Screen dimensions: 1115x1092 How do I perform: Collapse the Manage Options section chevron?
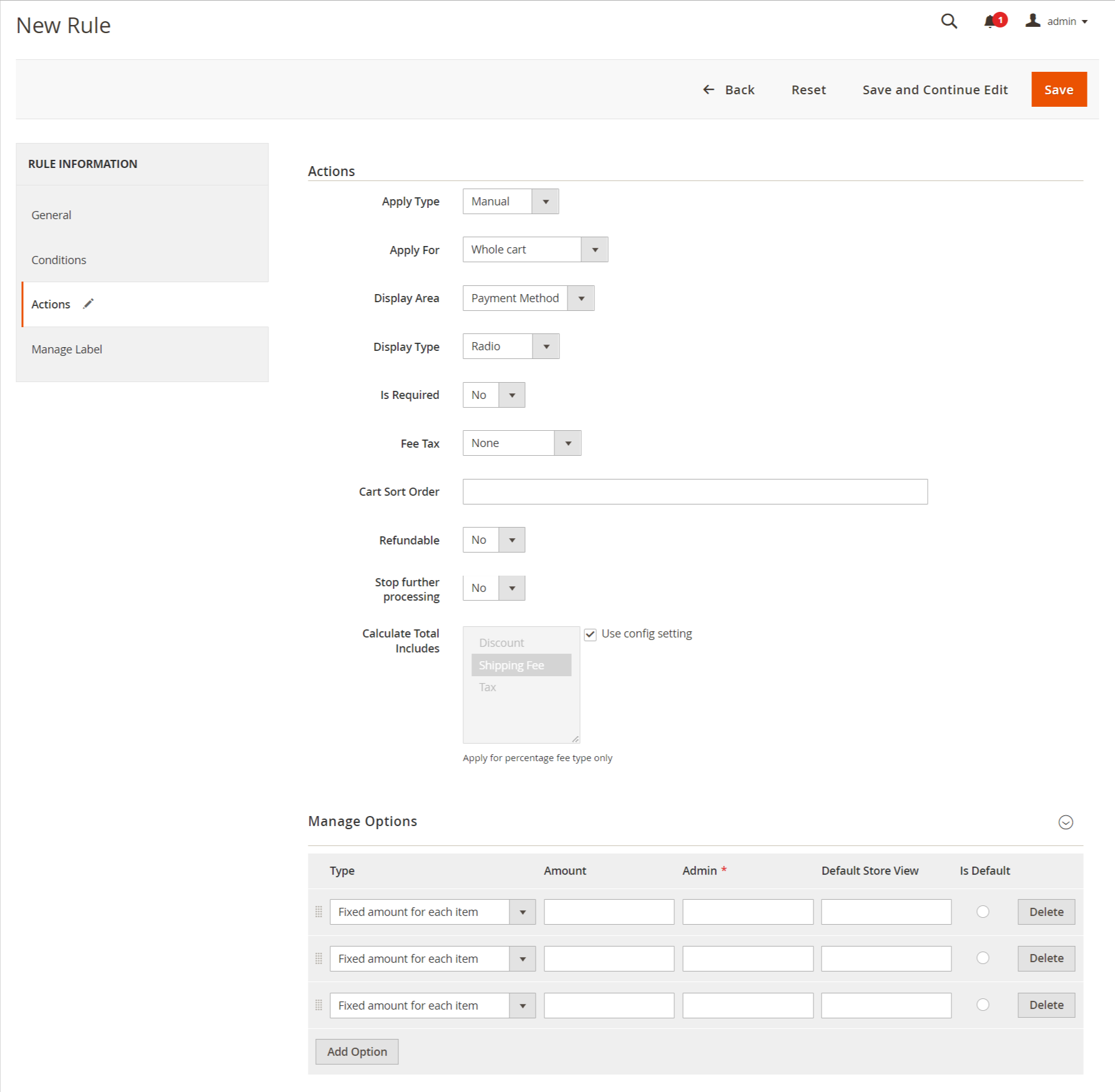coord(1065,822)
